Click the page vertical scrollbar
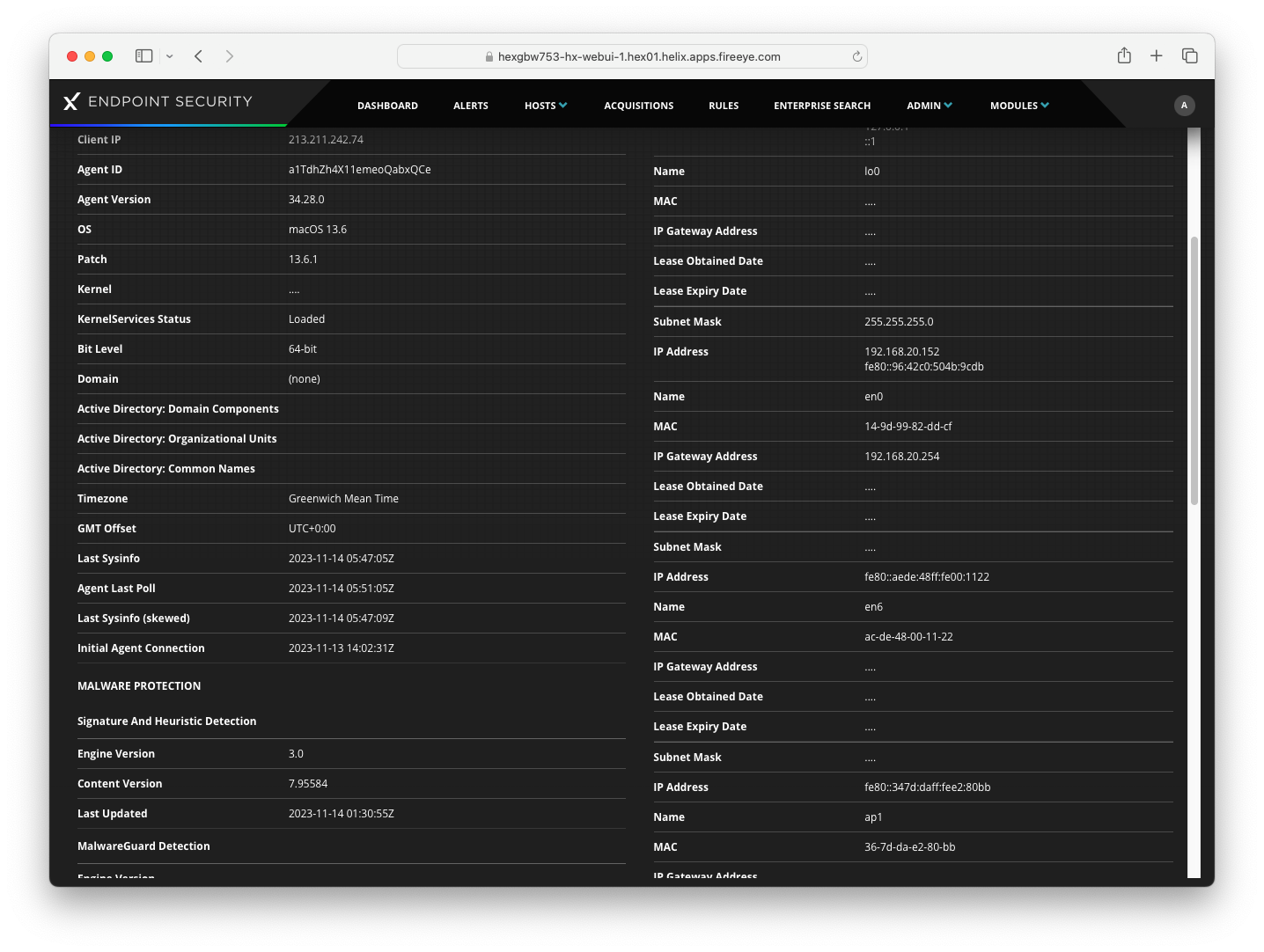This screenshot has height=952, width=1264. click(1194, 370)
